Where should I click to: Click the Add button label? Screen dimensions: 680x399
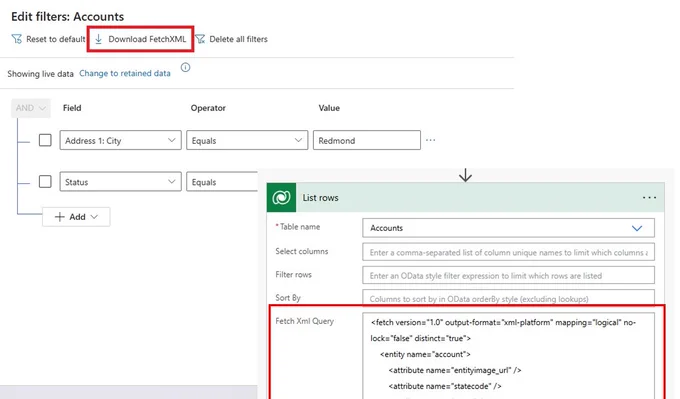(78, 217)
